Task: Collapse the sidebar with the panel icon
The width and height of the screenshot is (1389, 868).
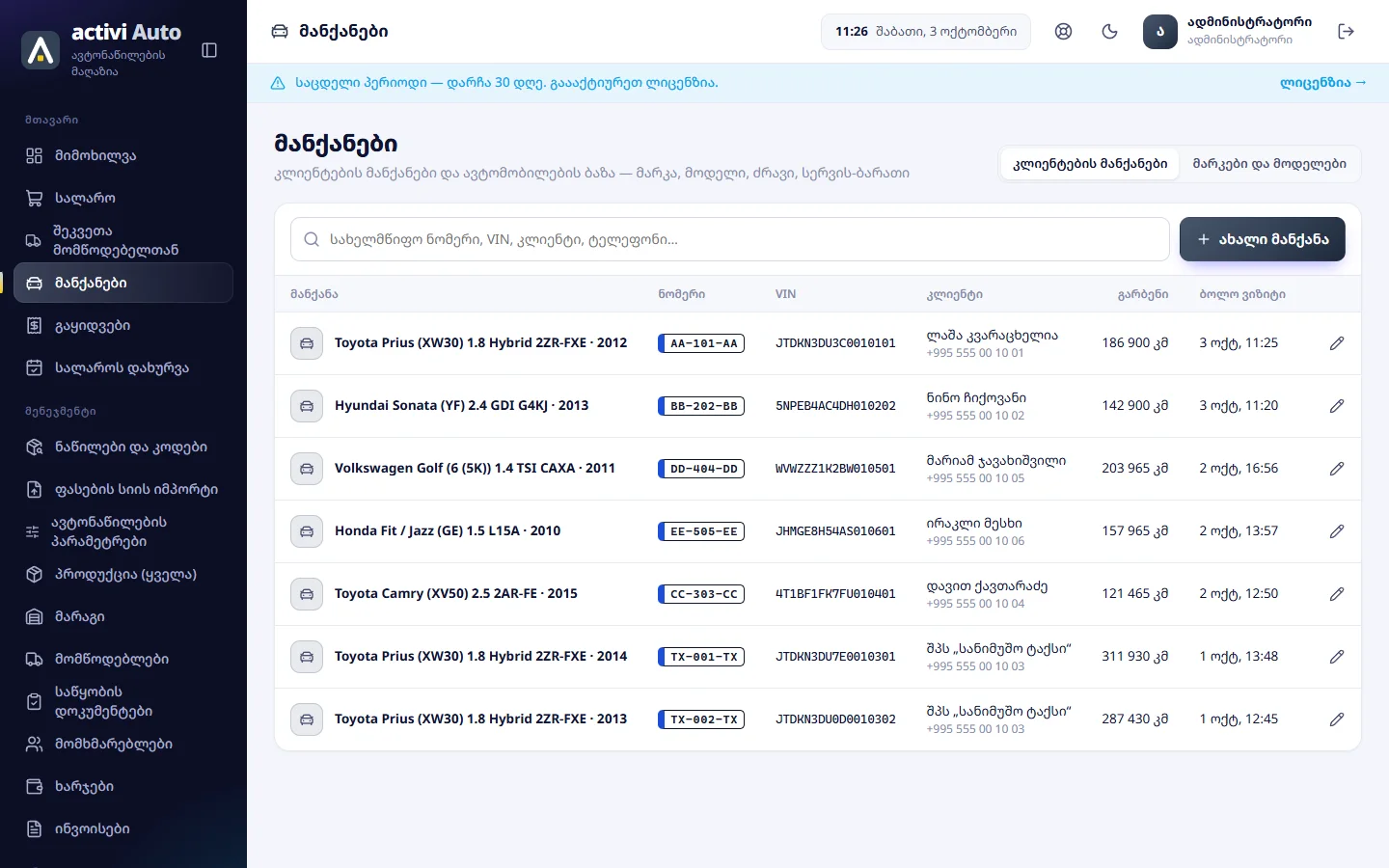Action: pos(209,50)
